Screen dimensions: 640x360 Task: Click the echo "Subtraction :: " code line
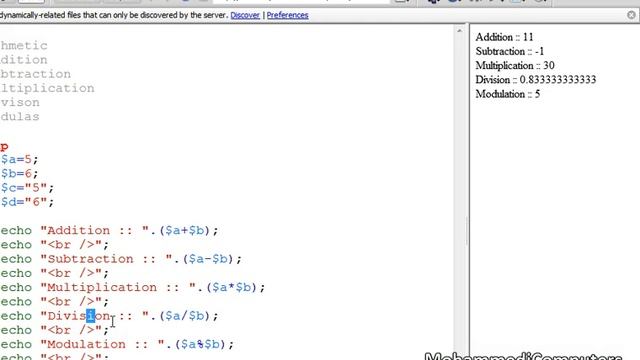coord(121,259)
